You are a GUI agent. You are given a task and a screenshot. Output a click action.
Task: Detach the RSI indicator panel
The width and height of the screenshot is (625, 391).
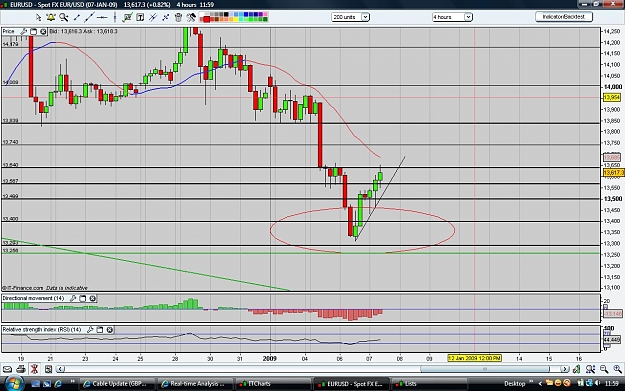[x=100, y=330]
